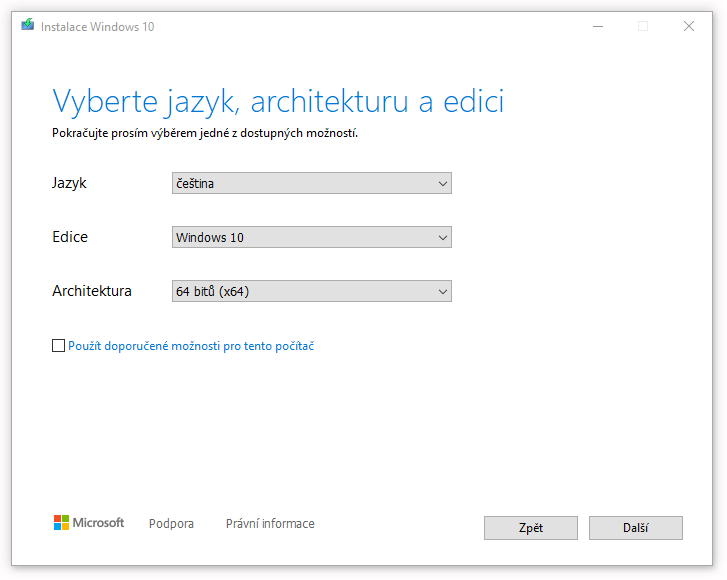Image resolution: width=727 pixels, height=580 pixels.
Task: Open the Právní informace link
Action: (x=270, y=523)
